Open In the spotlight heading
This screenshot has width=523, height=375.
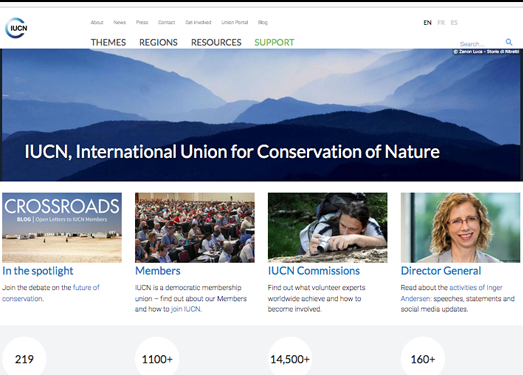pyautogui.click(x=38, y=271)
